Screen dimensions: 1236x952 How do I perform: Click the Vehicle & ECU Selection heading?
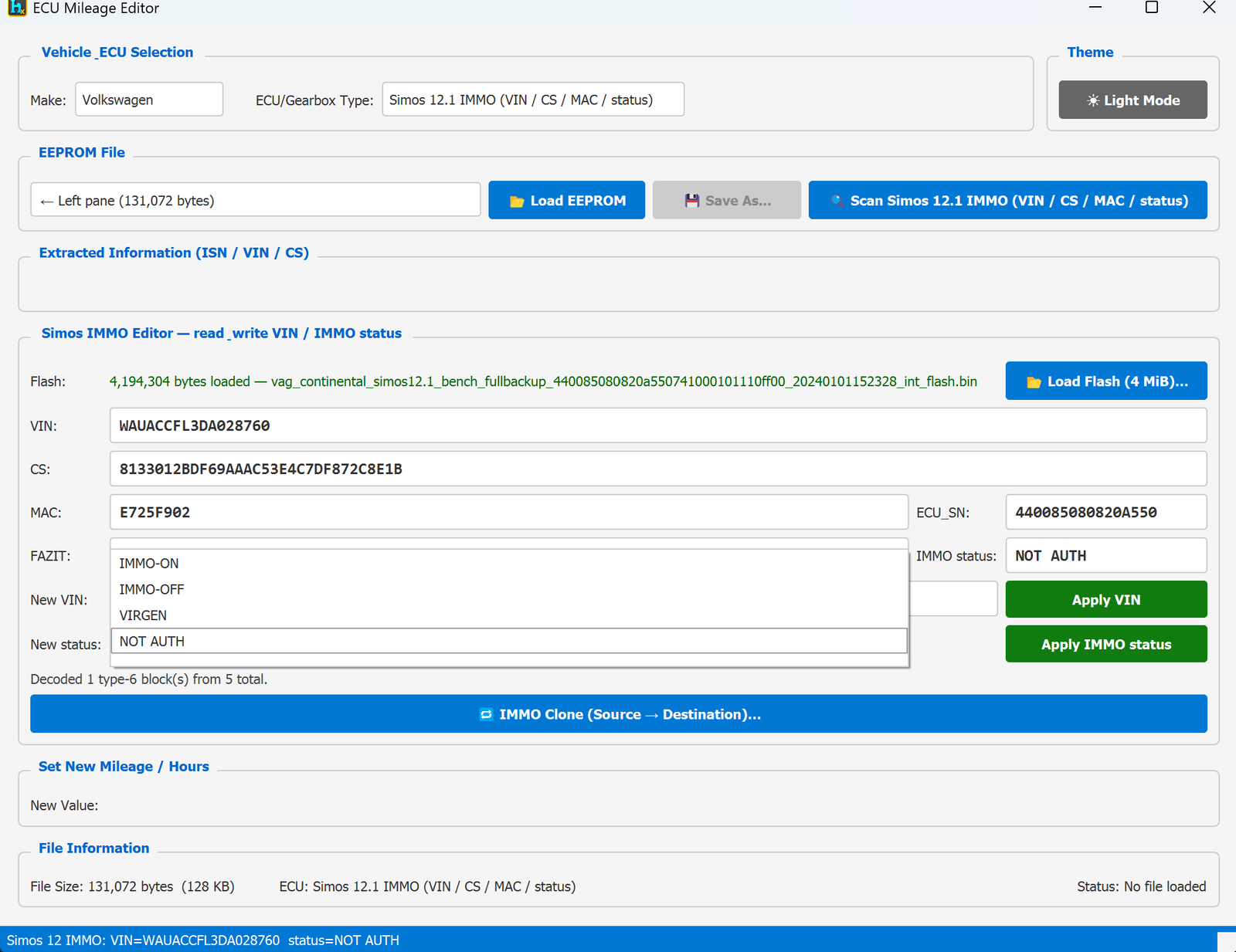[x=117, y=52]
